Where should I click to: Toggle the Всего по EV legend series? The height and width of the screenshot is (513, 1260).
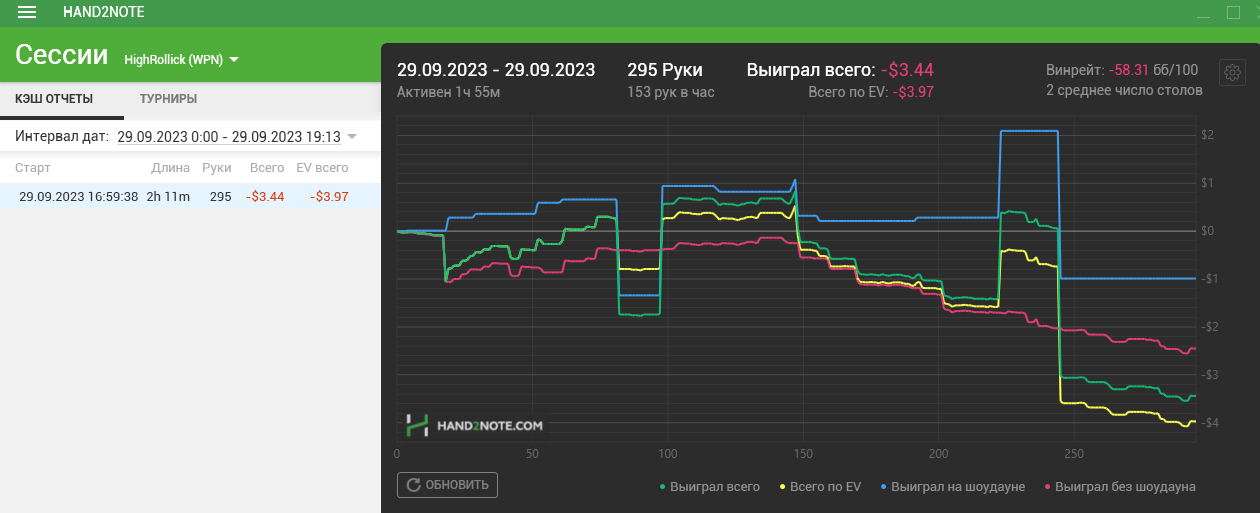coord(819,487)
